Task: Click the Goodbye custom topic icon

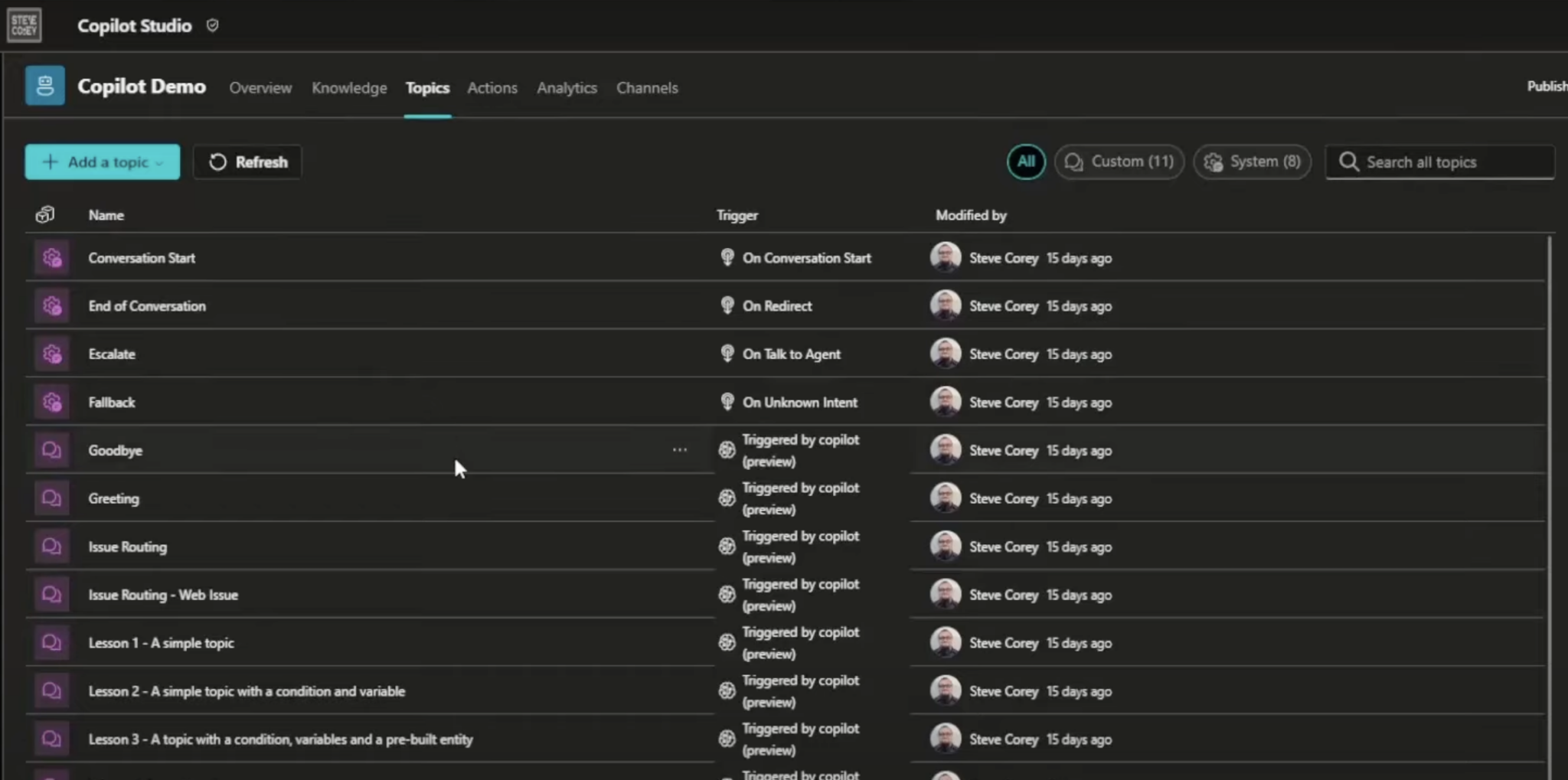Action: click(52, 450)
